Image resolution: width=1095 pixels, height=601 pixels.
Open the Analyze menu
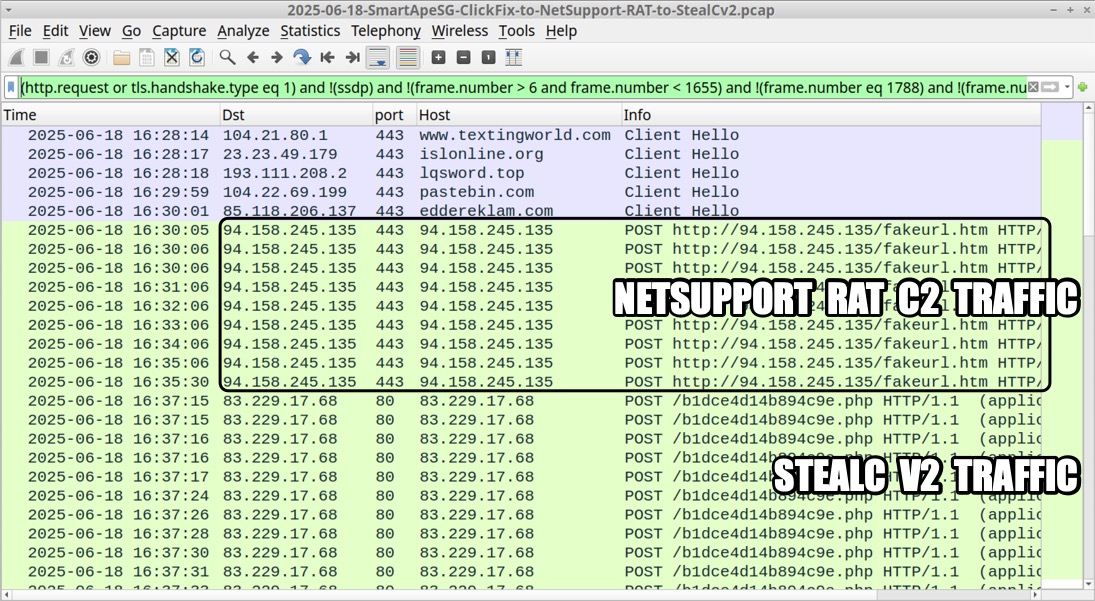tap(243, 31)
